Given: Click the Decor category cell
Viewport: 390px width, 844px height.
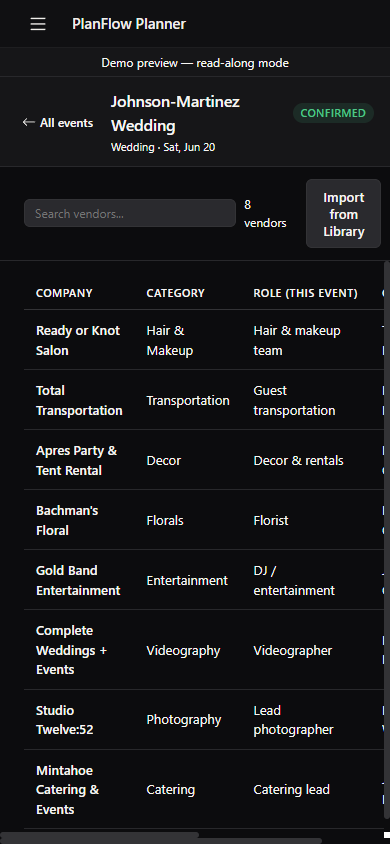Looking at the screenshot, I should pyautogui.click(x=164, y=460).
